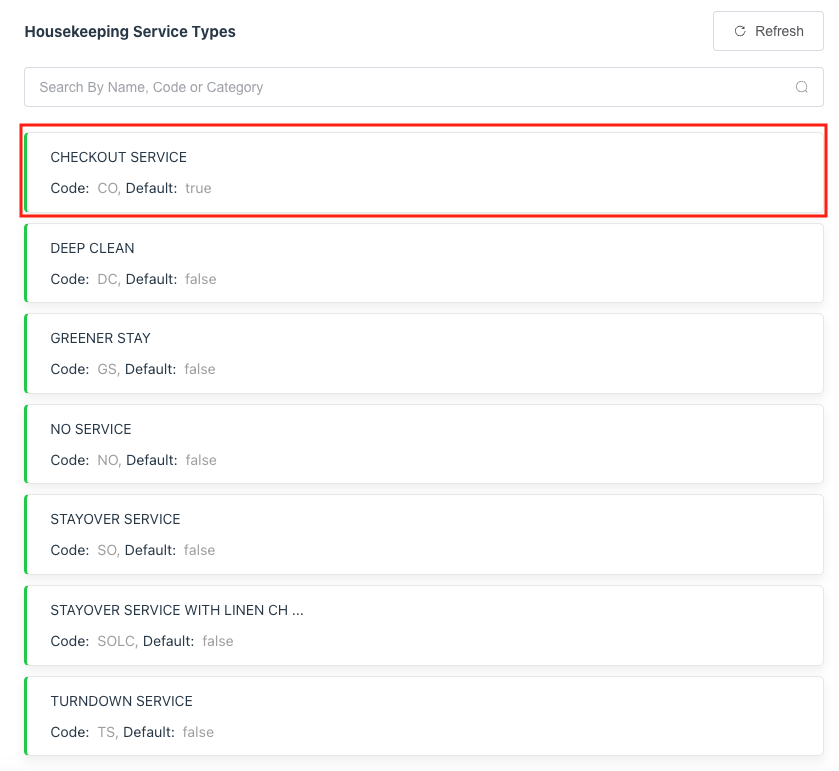Viewport: 839px width, 771px height.
Task: Select the GREENER STAY entry title
Action: [x=100, y=338]
